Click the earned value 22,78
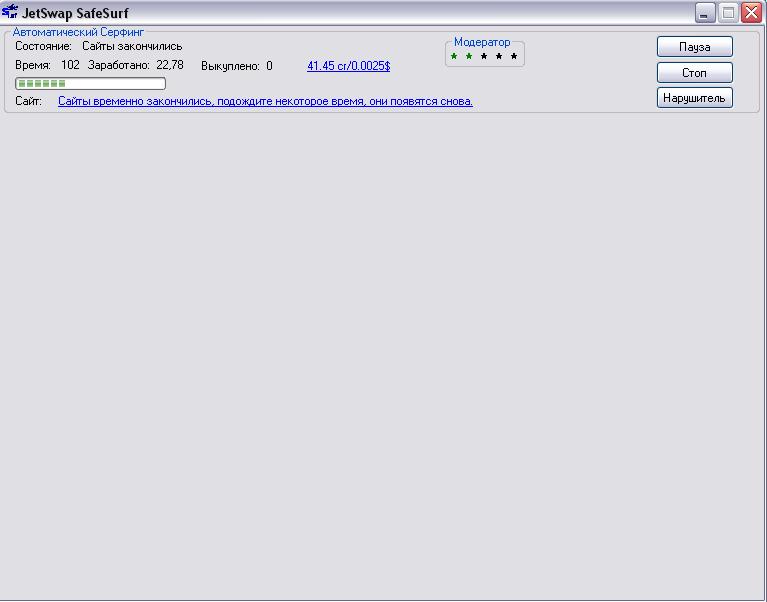 [x=170, y=65]
